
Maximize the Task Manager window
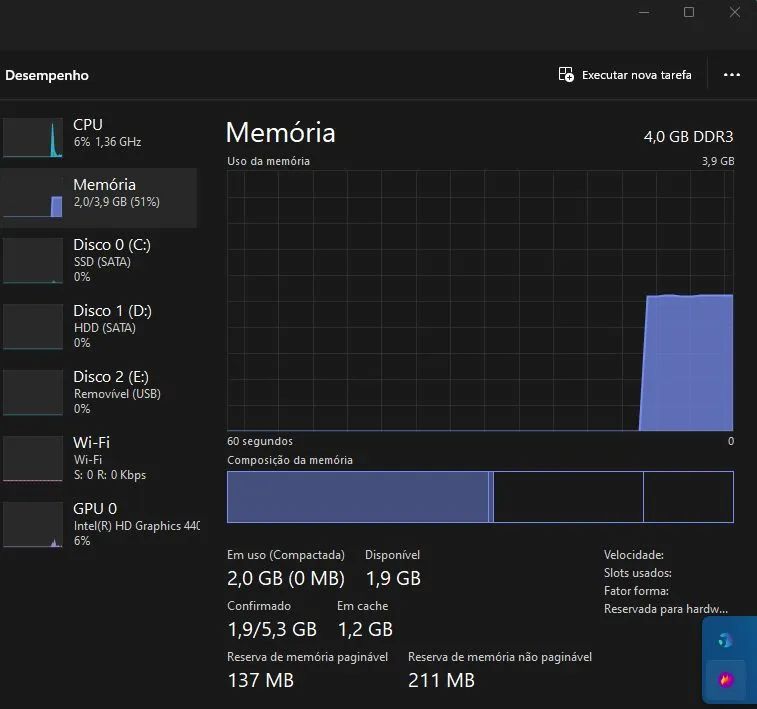[x=689, y=12]
